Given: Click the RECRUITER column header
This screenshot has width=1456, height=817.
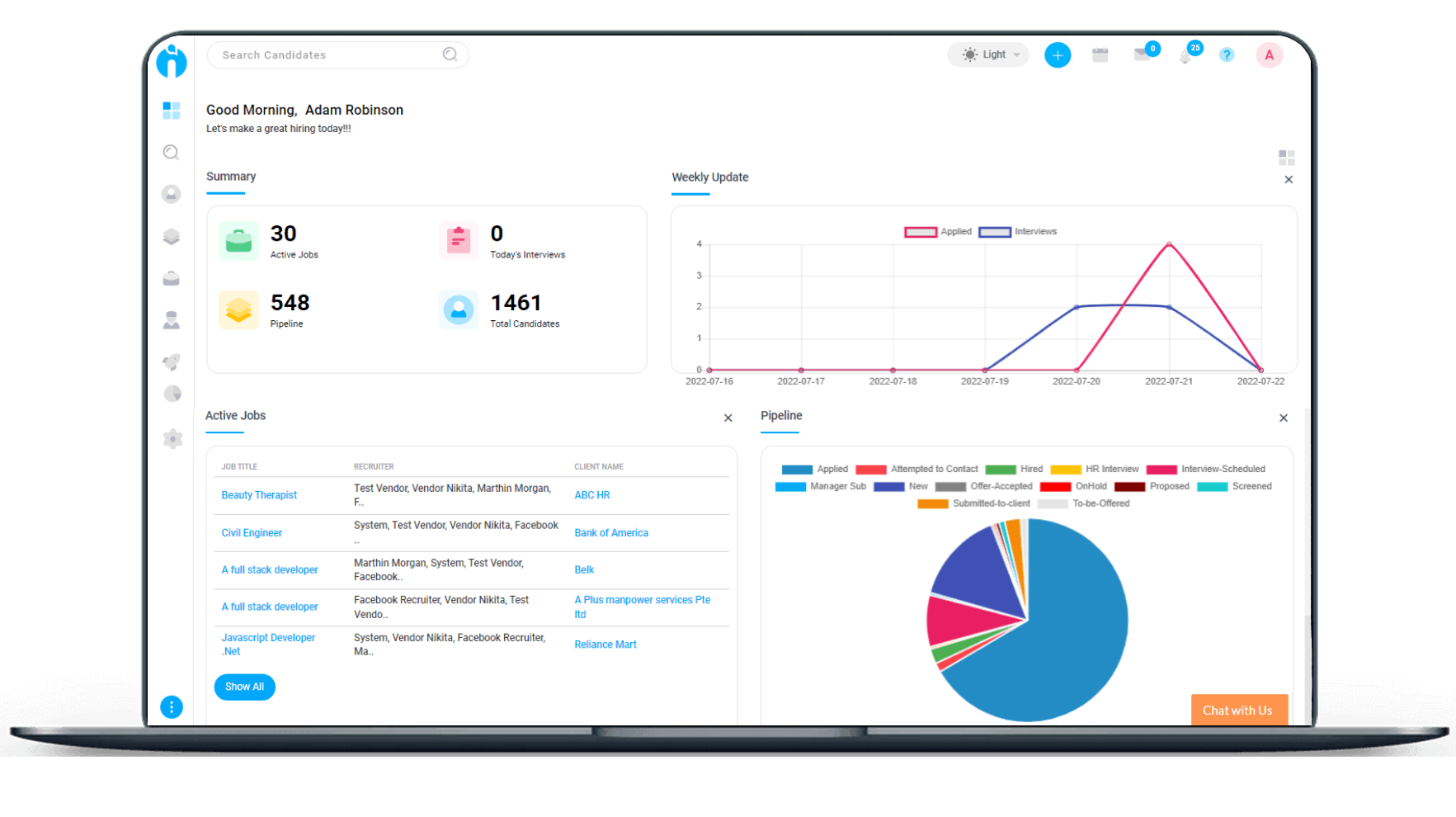Looking at the screenshot, I should pos(374,467).
